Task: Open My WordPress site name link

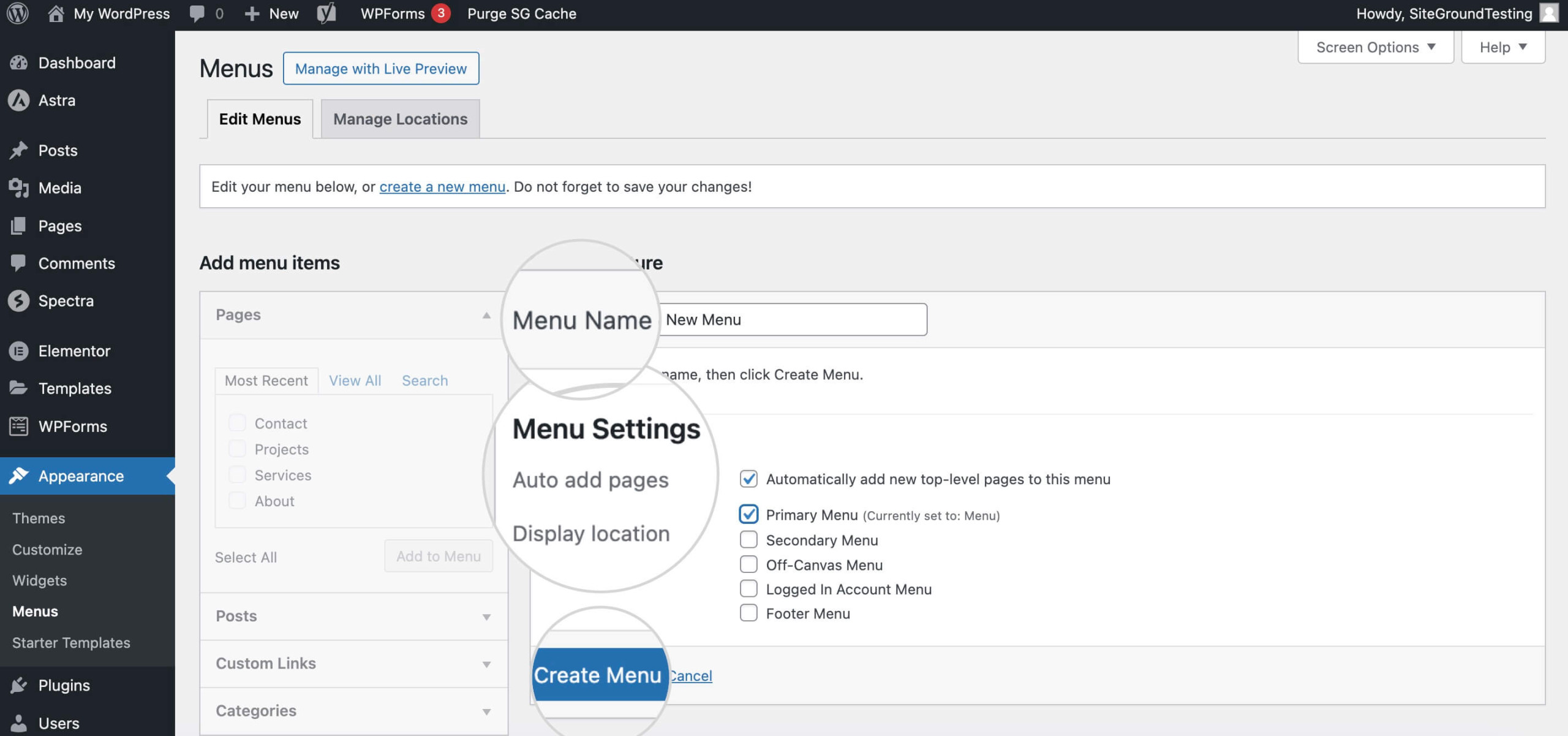Action: (x=122, y=13)
